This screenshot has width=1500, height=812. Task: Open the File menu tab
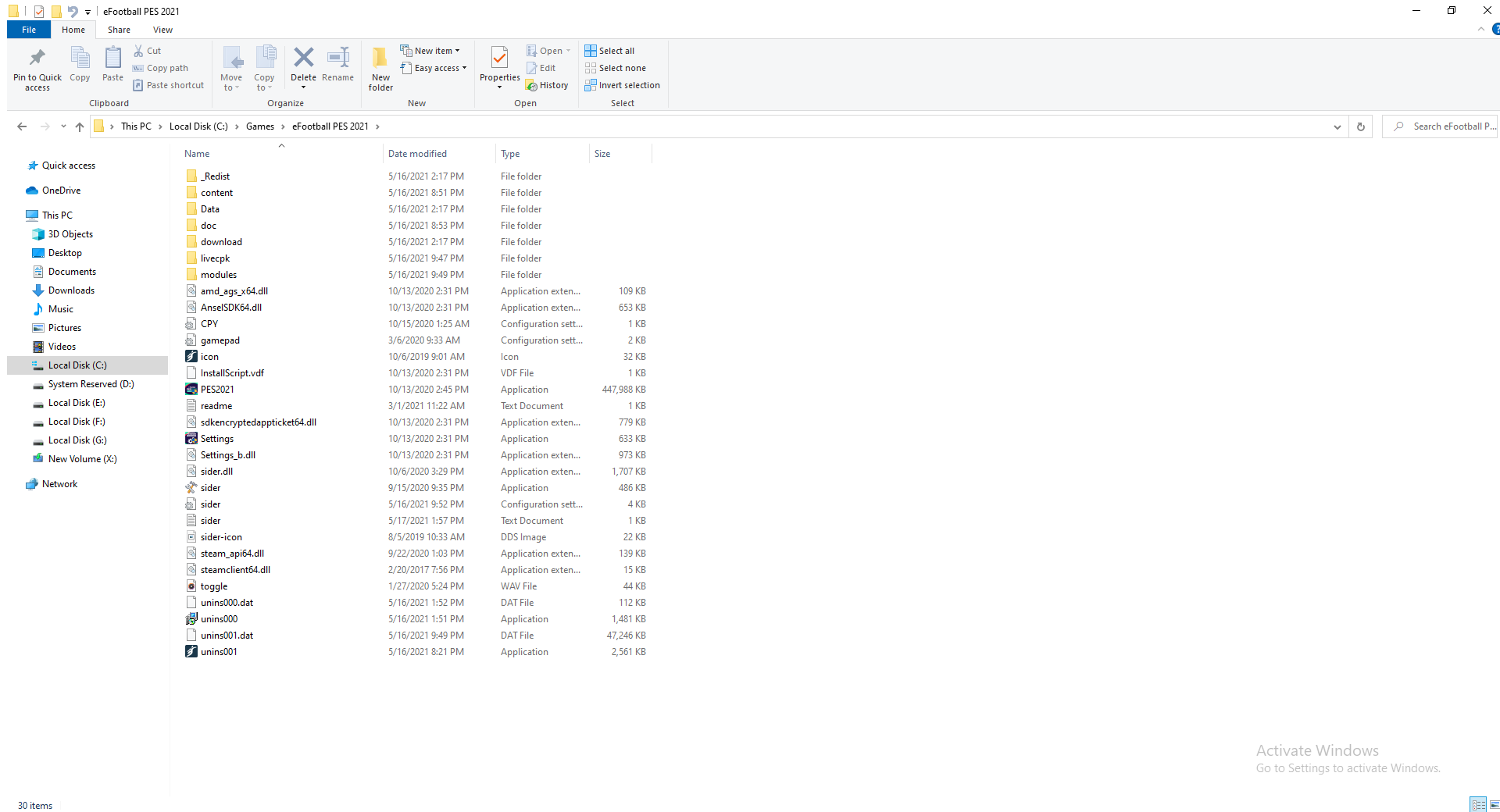coord(29,30)
